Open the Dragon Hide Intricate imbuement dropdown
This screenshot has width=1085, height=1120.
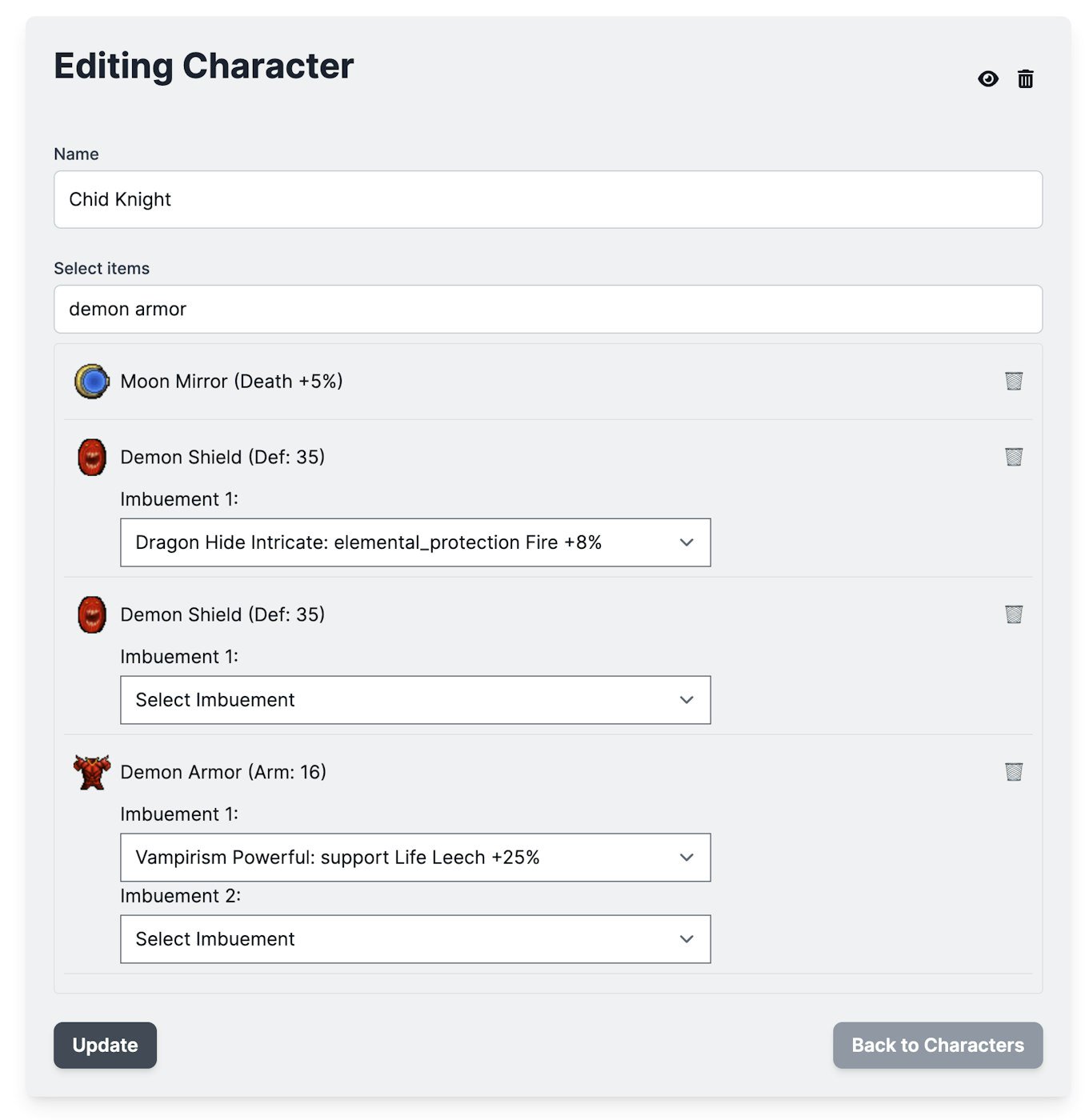pos(415,542)
